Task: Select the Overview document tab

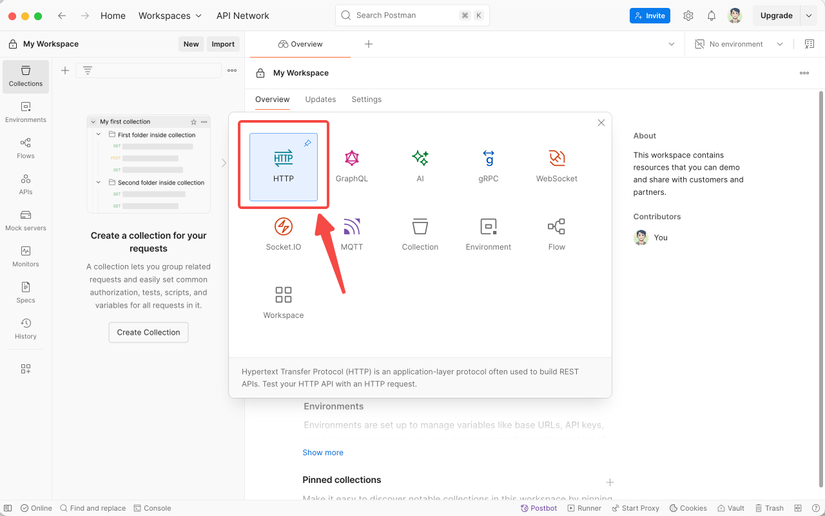Action: [300, 44]
